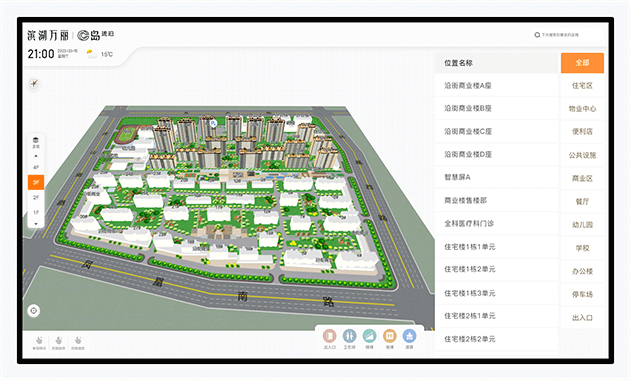This screenshot has width=630, height=380.
Task: Select the 楼梯 stairs filter icon
Action: click(369, 336)
